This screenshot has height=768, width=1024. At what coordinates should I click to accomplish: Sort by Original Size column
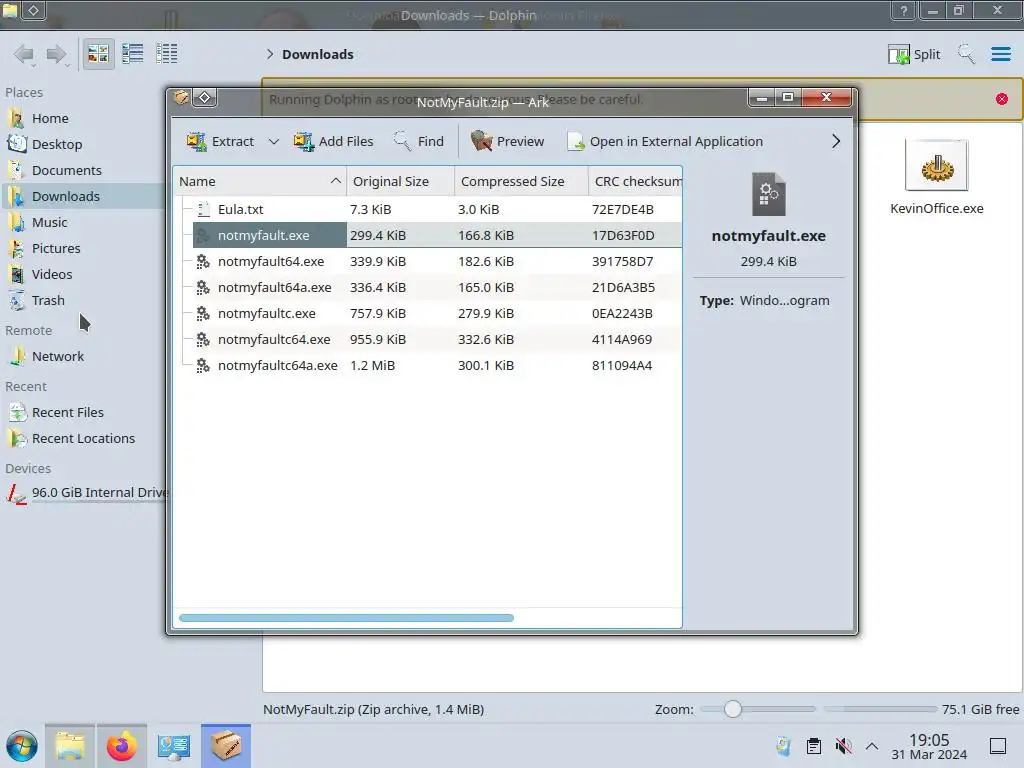click(x=400, y=182)
